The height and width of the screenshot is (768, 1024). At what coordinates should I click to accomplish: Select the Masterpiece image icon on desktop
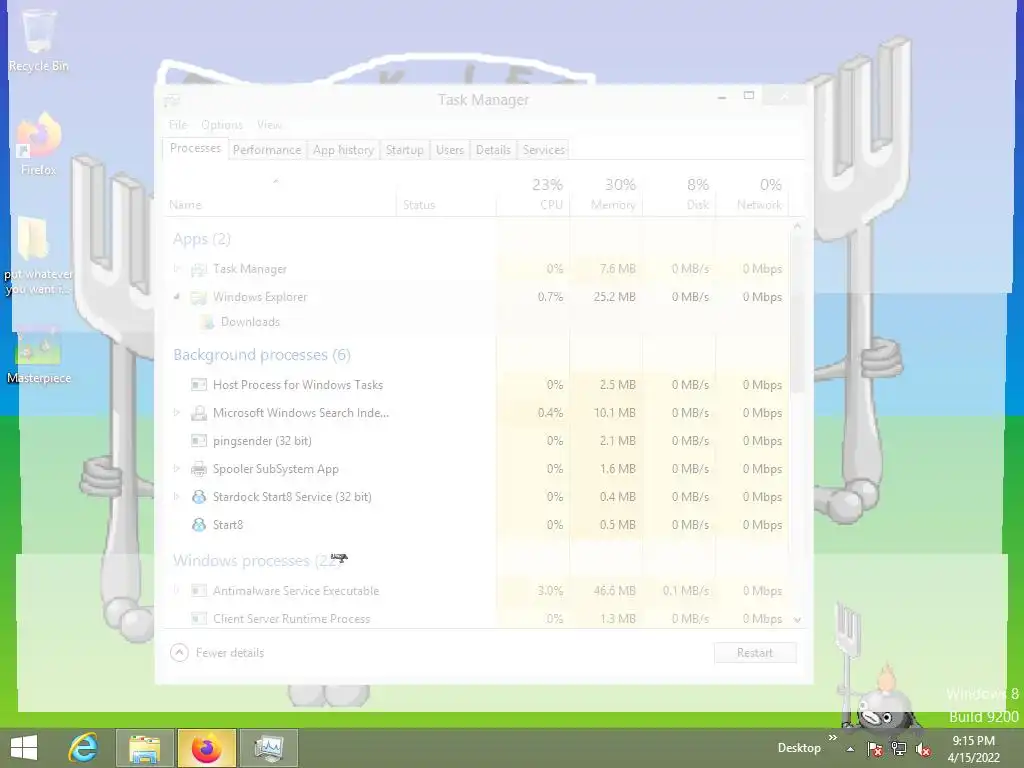click(39, 346)
